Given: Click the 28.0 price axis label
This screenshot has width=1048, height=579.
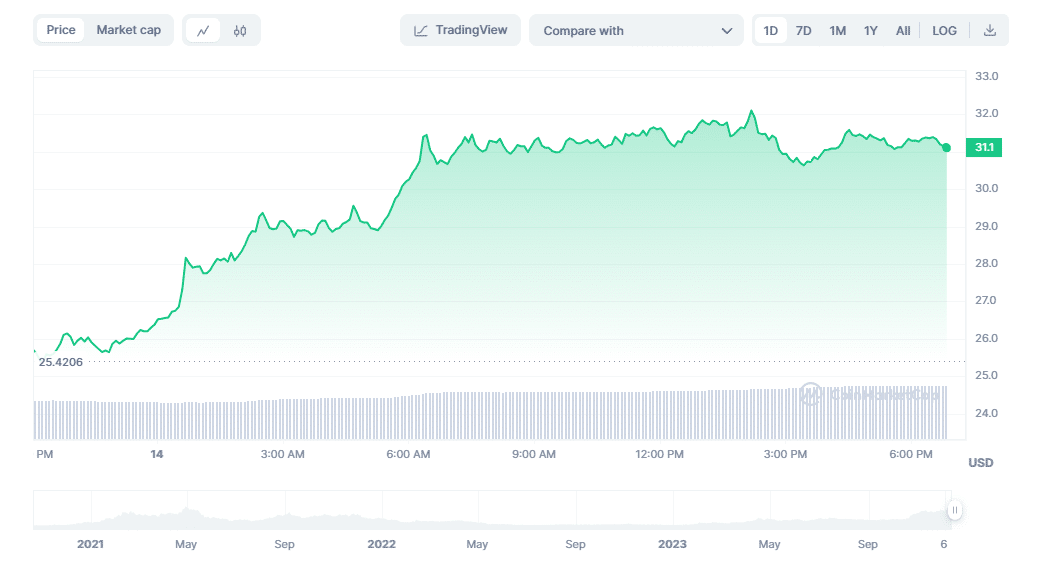Looking at the screenshot, I should [x=987, y=263].
